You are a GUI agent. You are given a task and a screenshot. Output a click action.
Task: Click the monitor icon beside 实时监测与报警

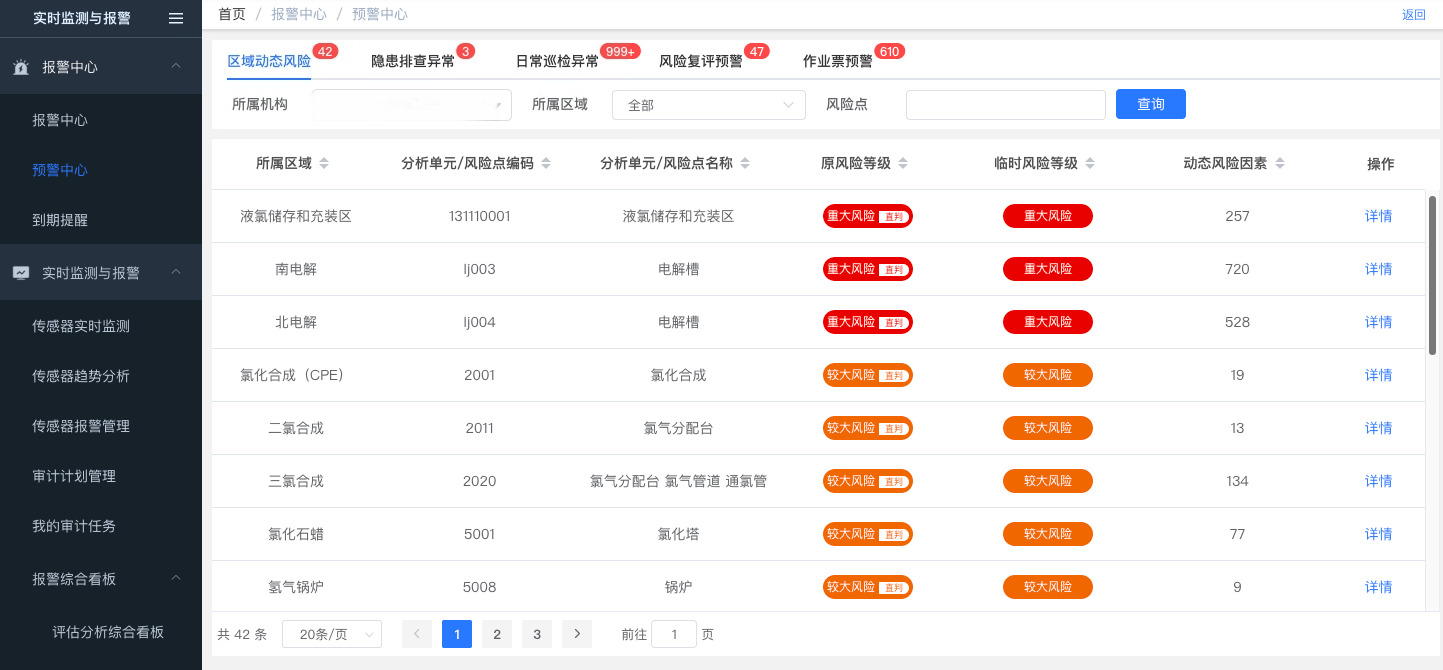tap(21, 273)
